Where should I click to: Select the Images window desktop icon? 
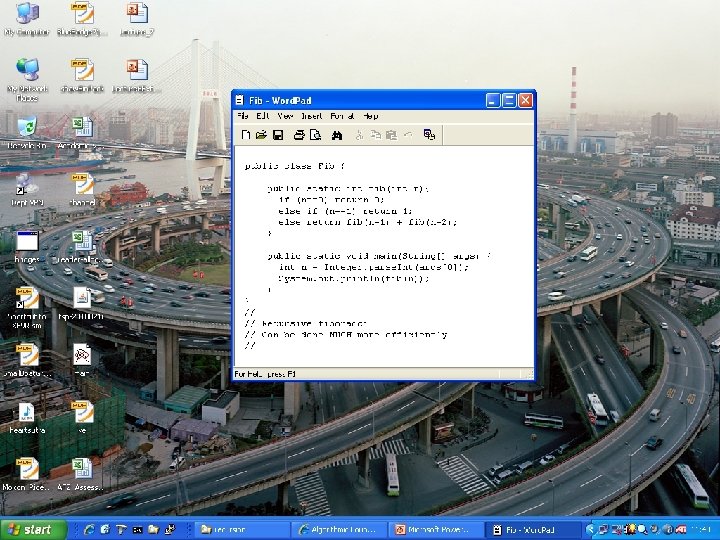click(27, 247)
